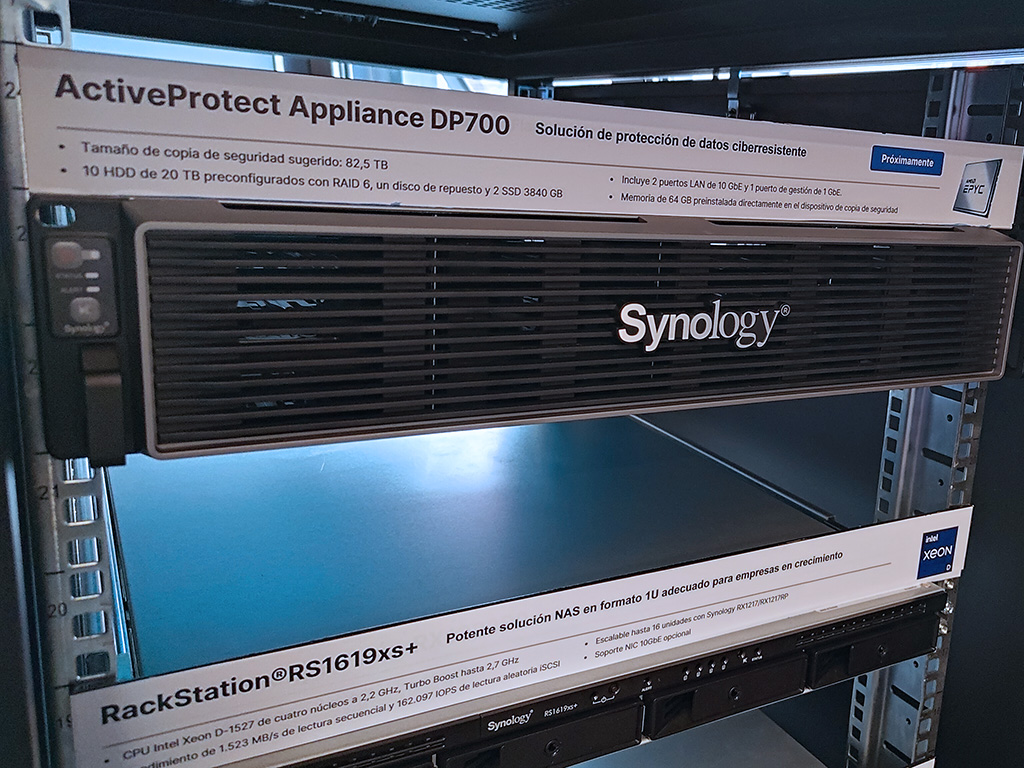The width and height of the screenshot is (1024, 768).
Task: Click the rack unit number 20 marking
Action: (56, 609)
